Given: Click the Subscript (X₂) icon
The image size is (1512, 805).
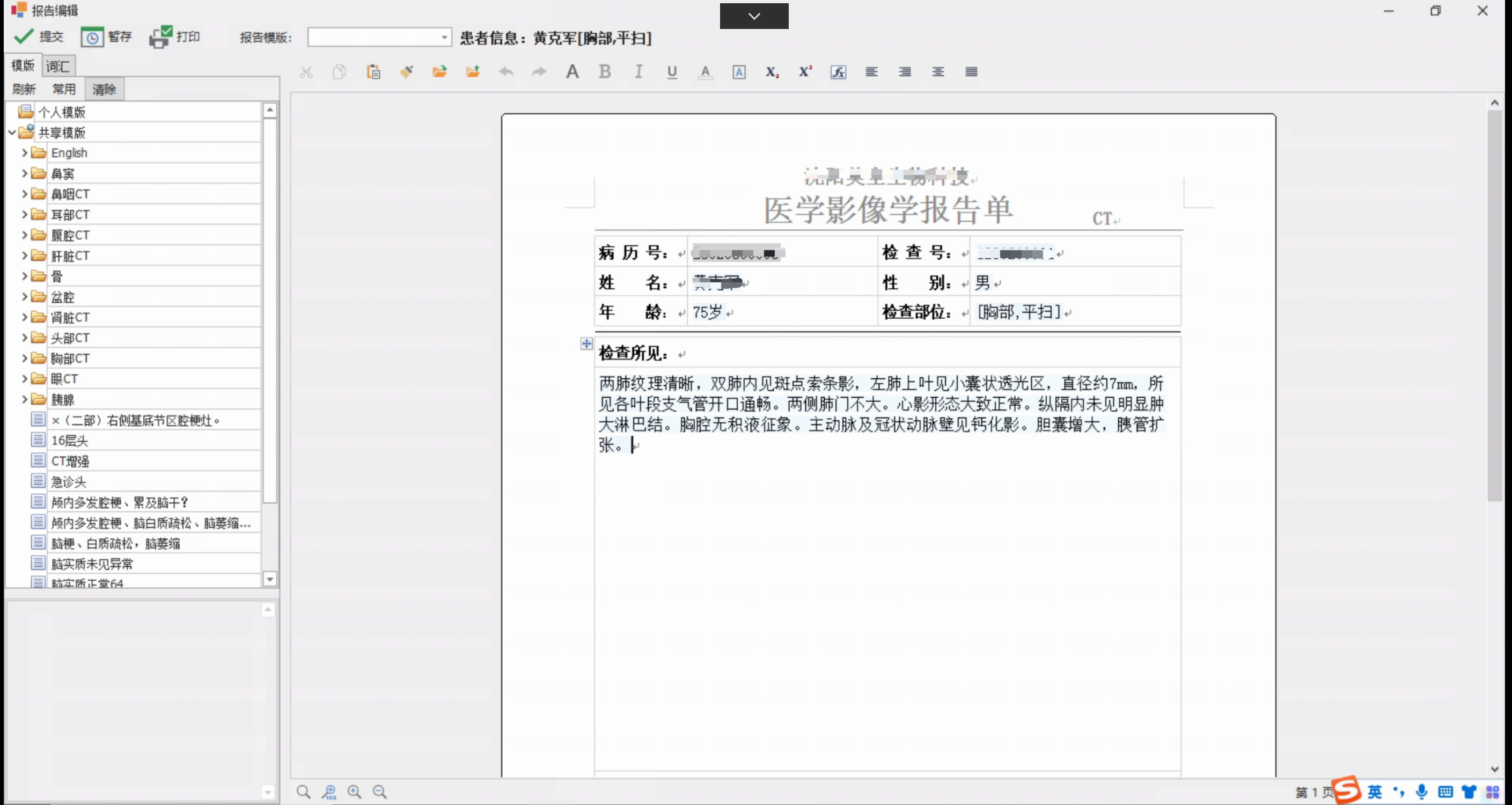Looking at the screenshot, I should point(772,71).
